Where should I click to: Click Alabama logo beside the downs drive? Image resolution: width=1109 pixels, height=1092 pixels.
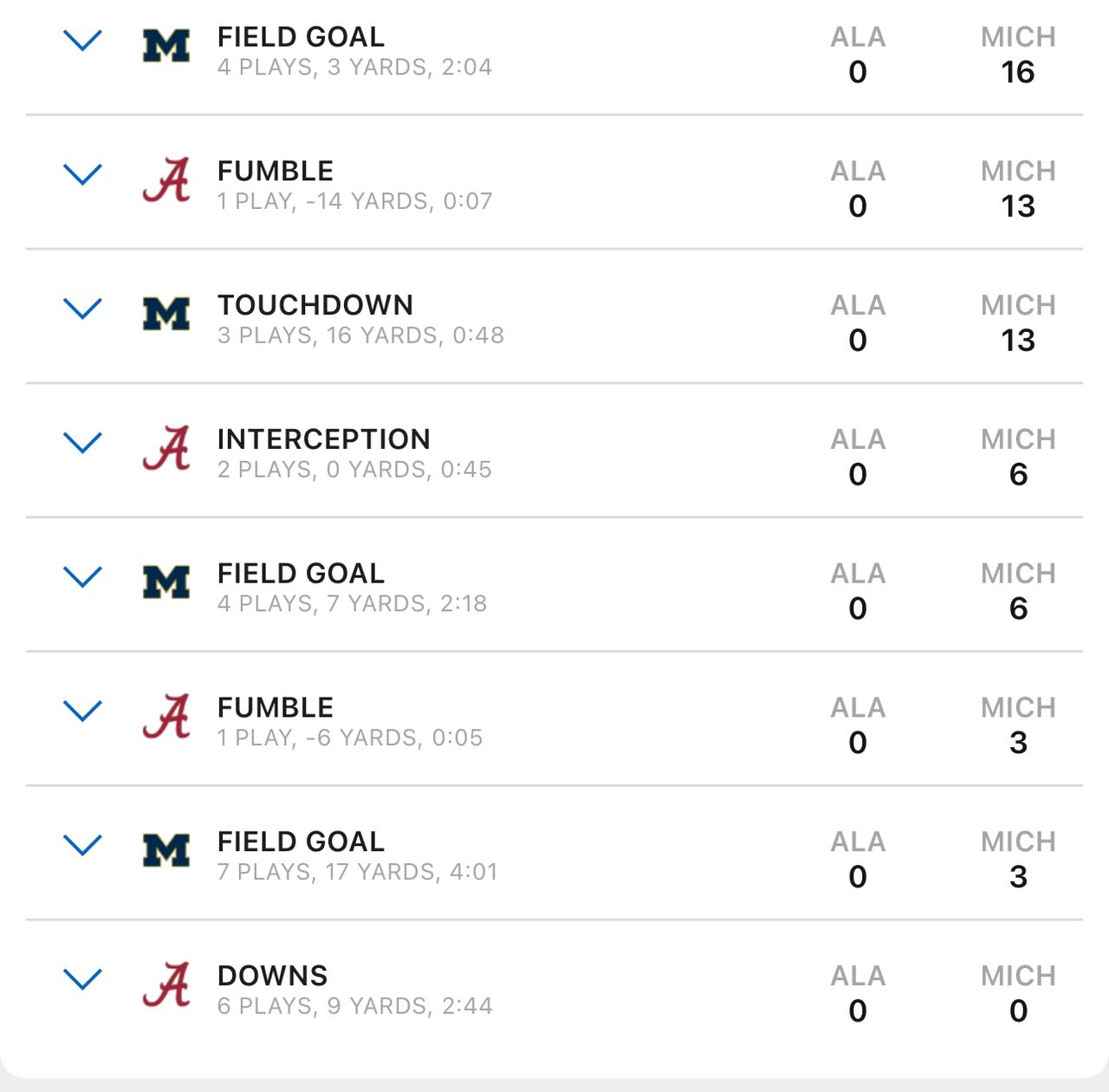click(166, 985)
